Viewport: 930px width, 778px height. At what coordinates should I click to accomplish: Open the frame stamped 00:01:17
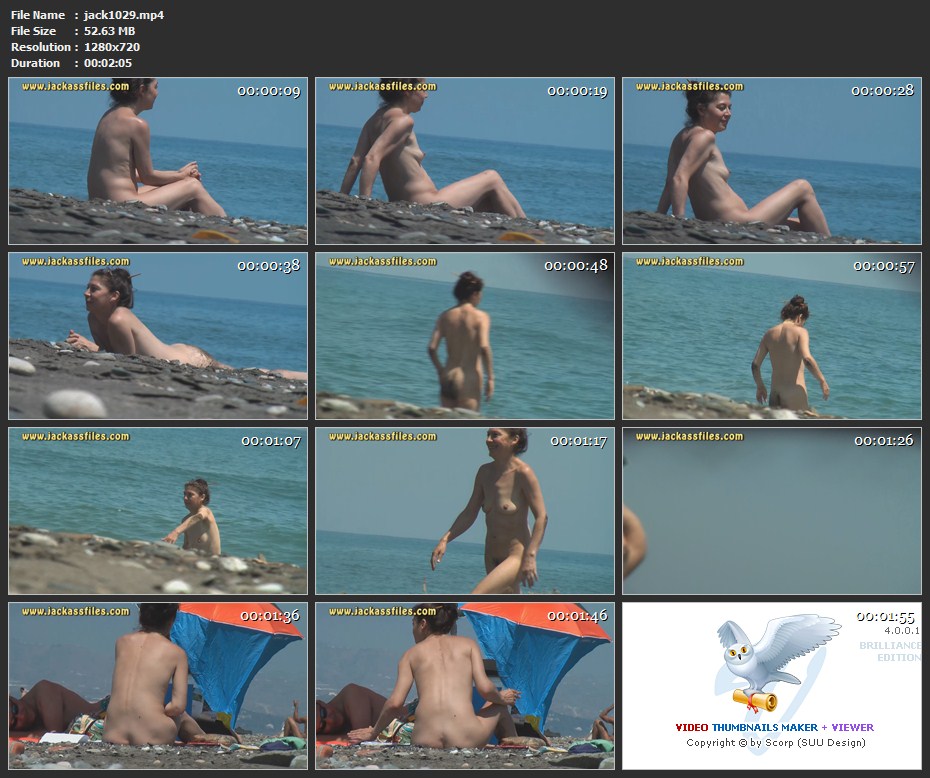[x=465, y=511]
